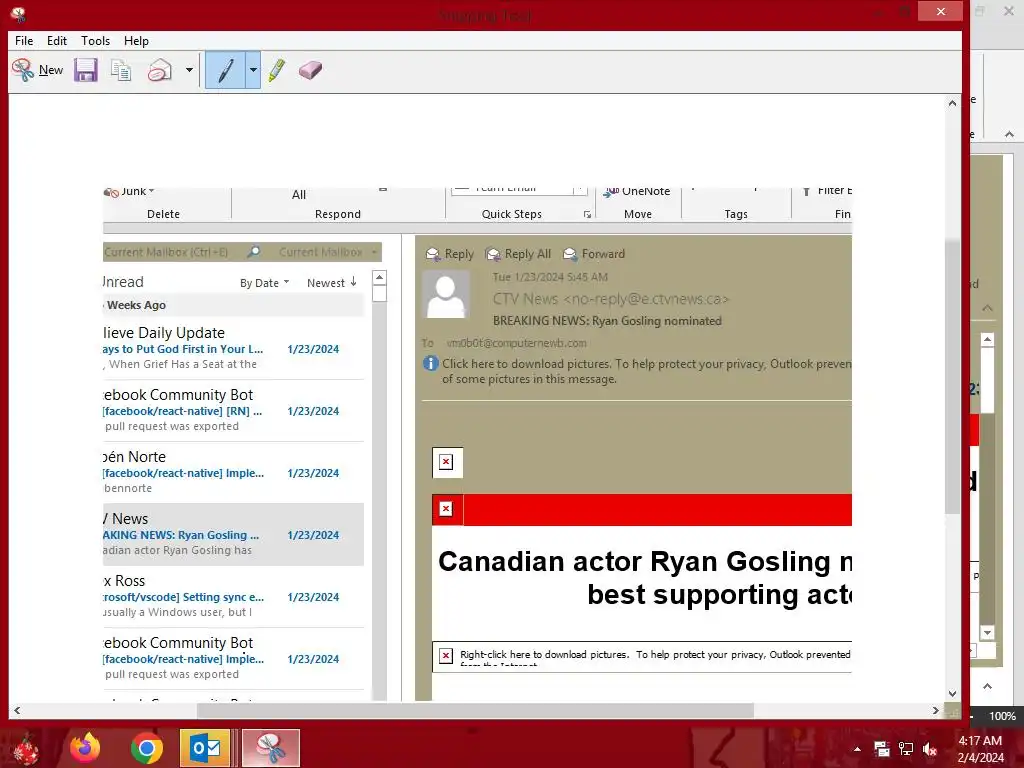Image resolution: width=1024 pixels, height=768 pixels.
Task: Copy the snip to clipboard
Action: (121, 70)
